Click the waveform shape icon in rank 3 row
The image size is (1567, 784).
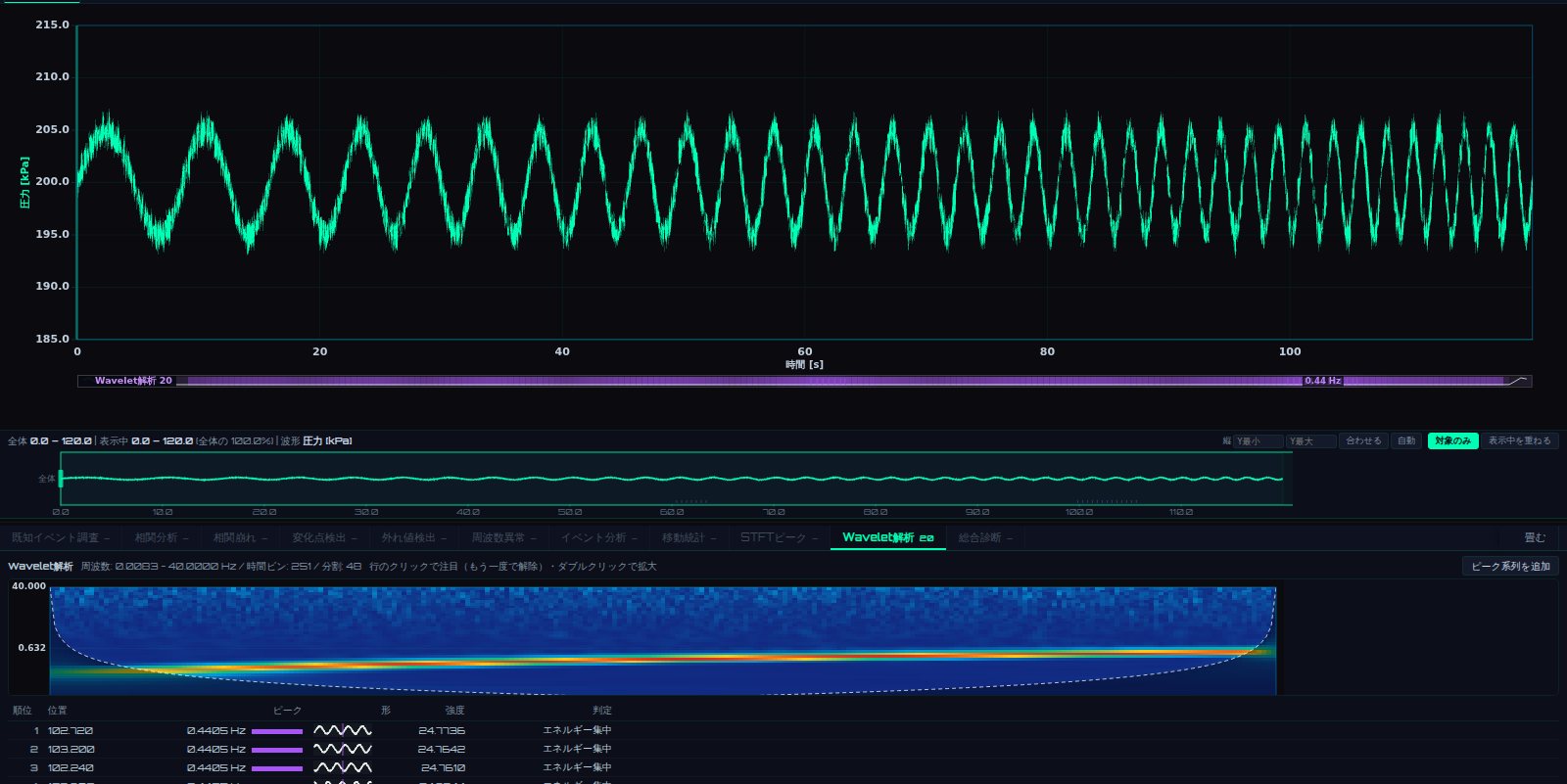(343, 767)
